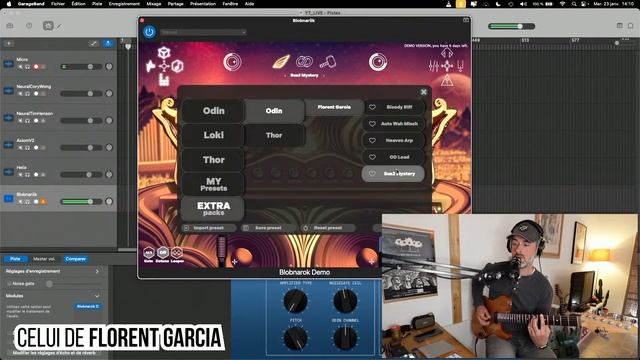This screenshot has width=640, height=360.
Task: Load the OD Lead preset
Action: (x=399, y=157)
